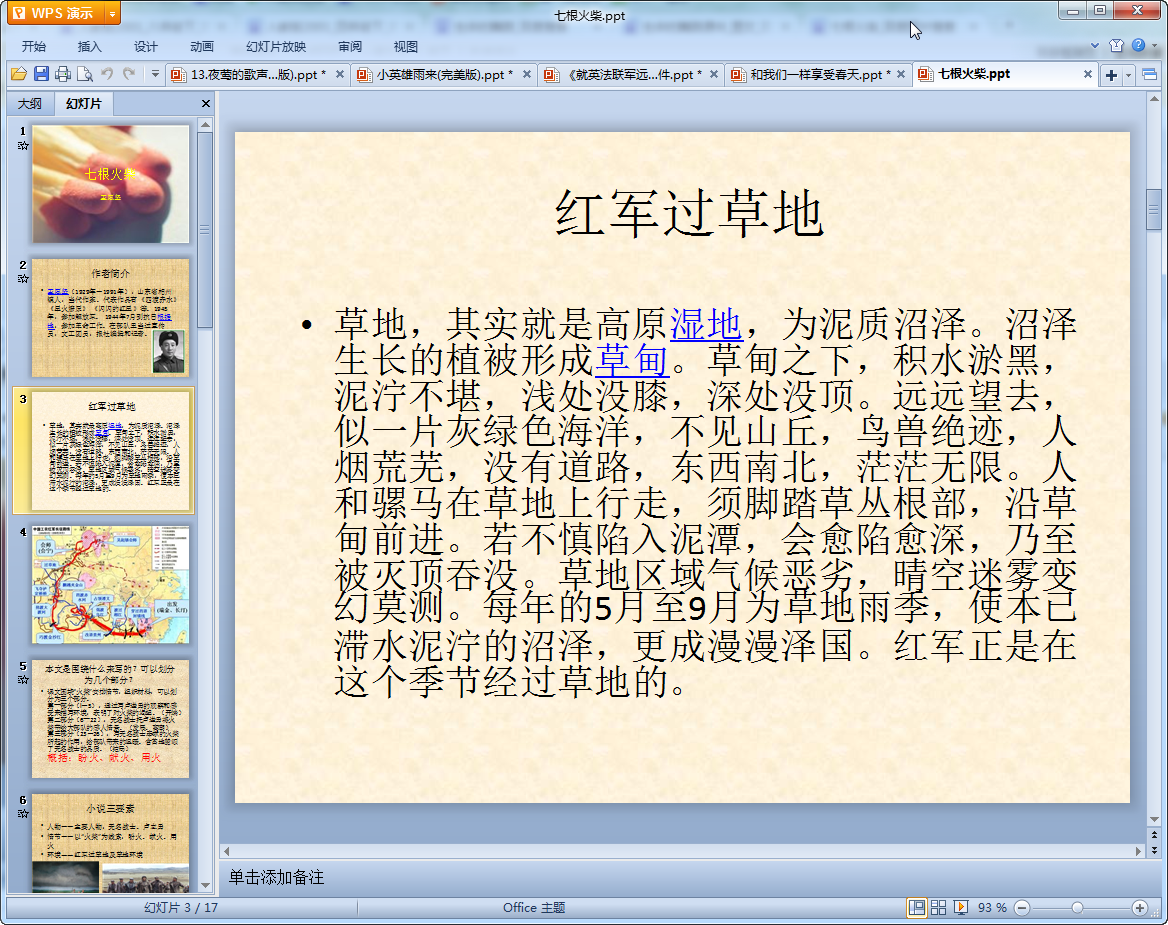Open a file with the folder icon

click(19, 74)
